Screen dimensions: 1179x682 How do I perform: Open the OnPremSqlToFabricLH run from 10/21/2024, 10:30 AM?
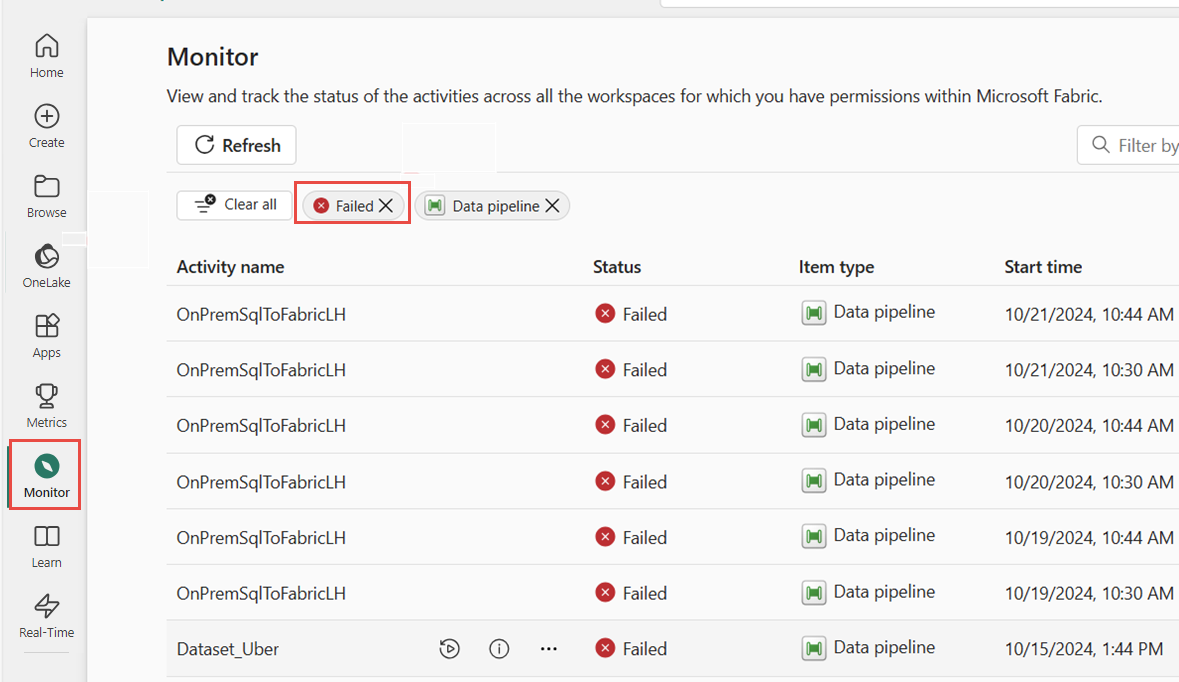click(261, 370)
